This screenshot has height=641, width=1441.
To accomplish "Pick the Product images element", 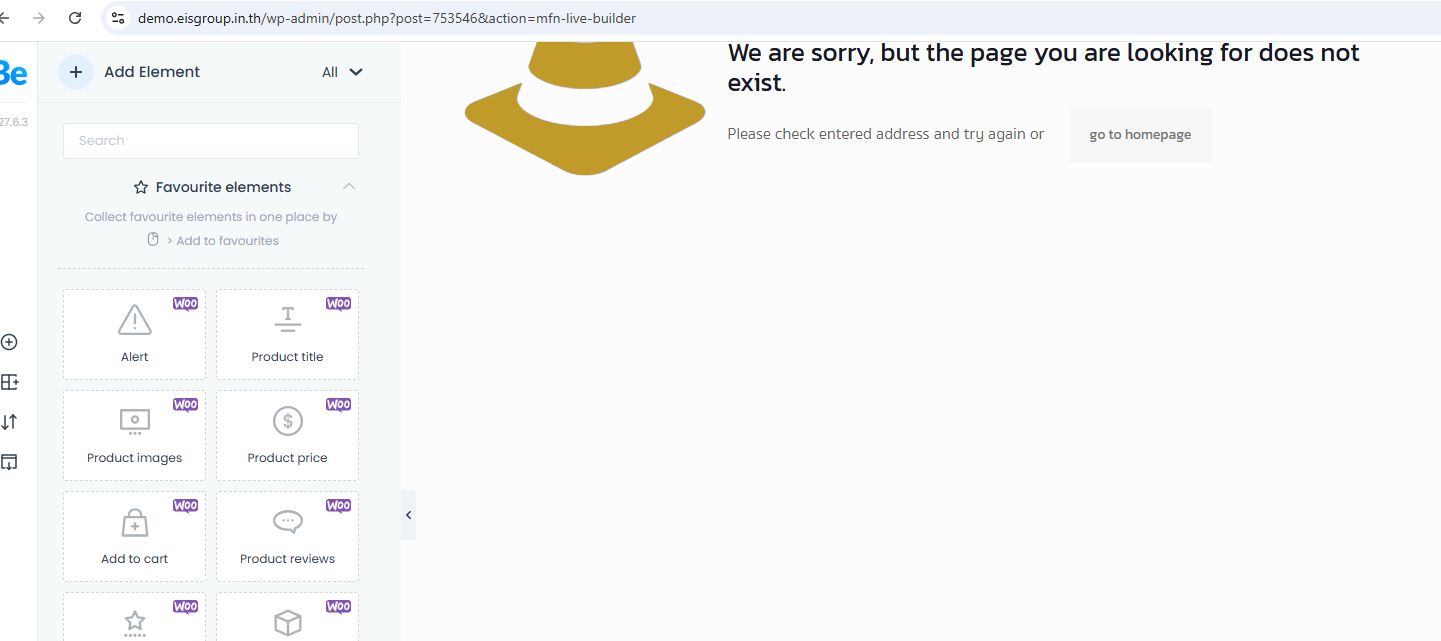I will point(134,436).
